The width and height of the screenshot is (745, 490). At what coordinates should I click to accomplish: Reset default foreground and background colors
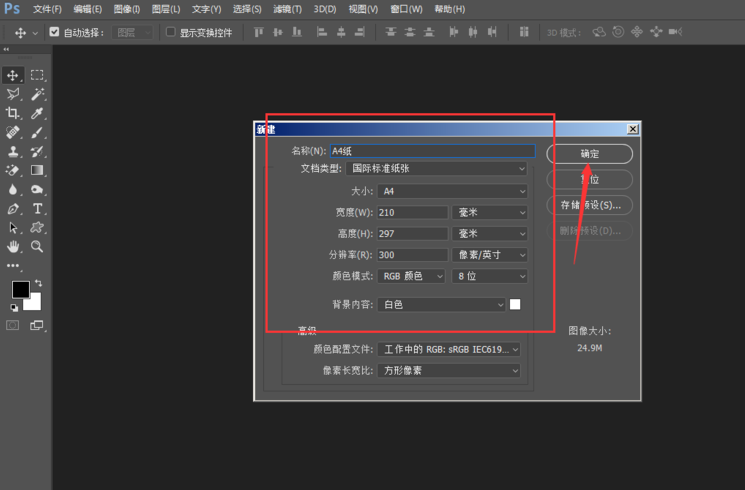click(14, 307)
